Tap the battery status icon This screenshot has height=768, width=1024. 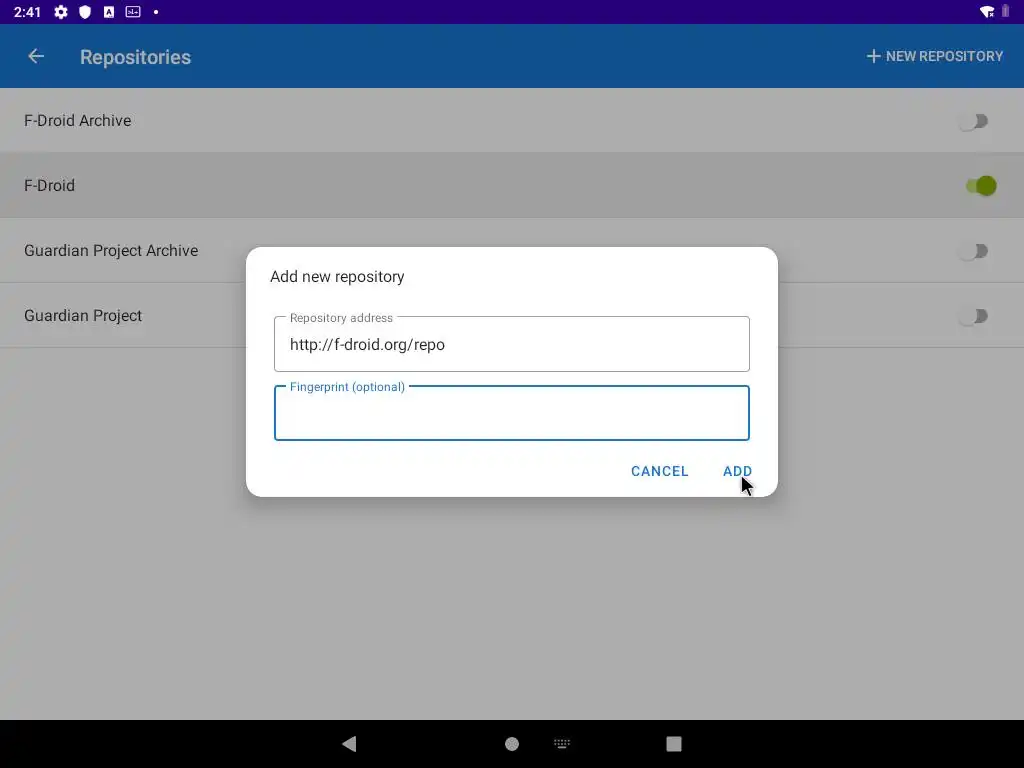tap(1006, 12)
